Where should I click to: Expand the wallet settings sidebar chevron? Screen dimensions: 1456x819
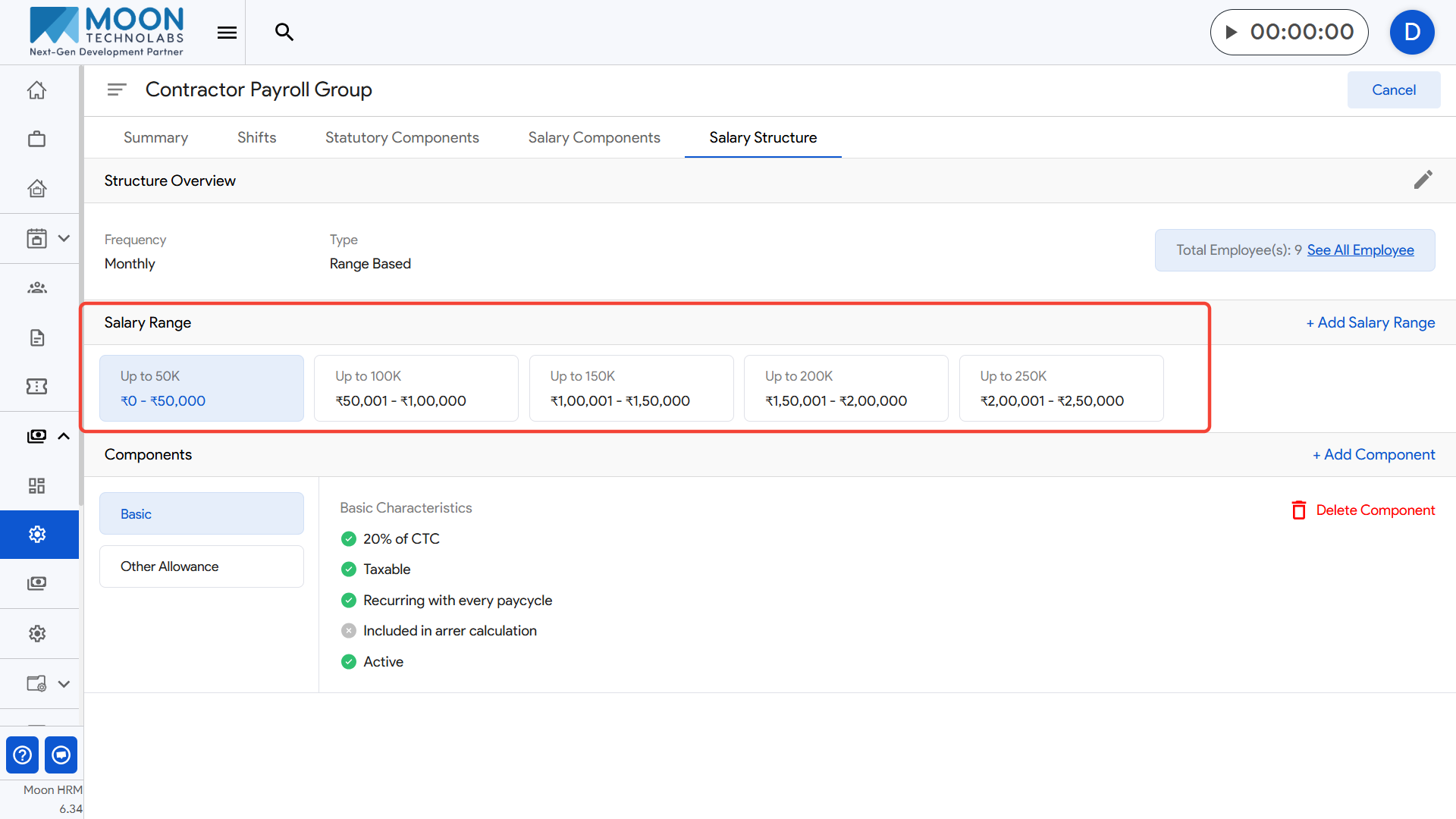click(x=64, y=684)
